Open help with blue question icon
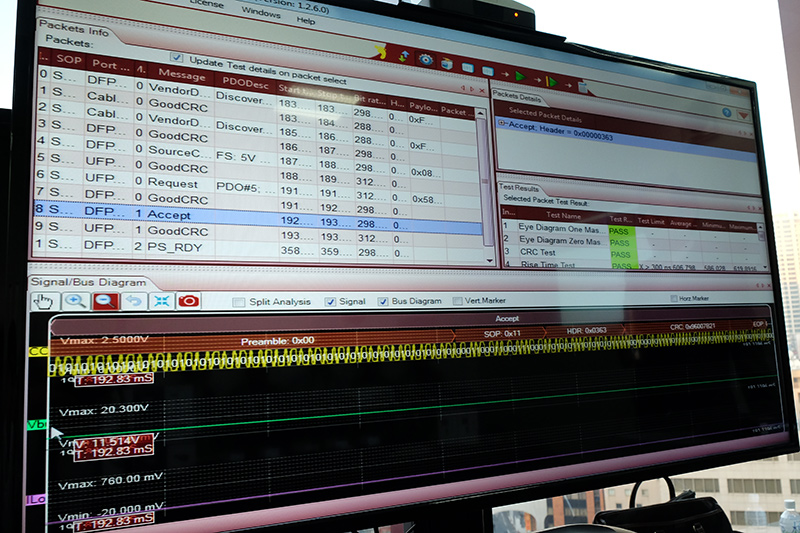Viewport: 800px width, 533px height. [x=727, y=113]
